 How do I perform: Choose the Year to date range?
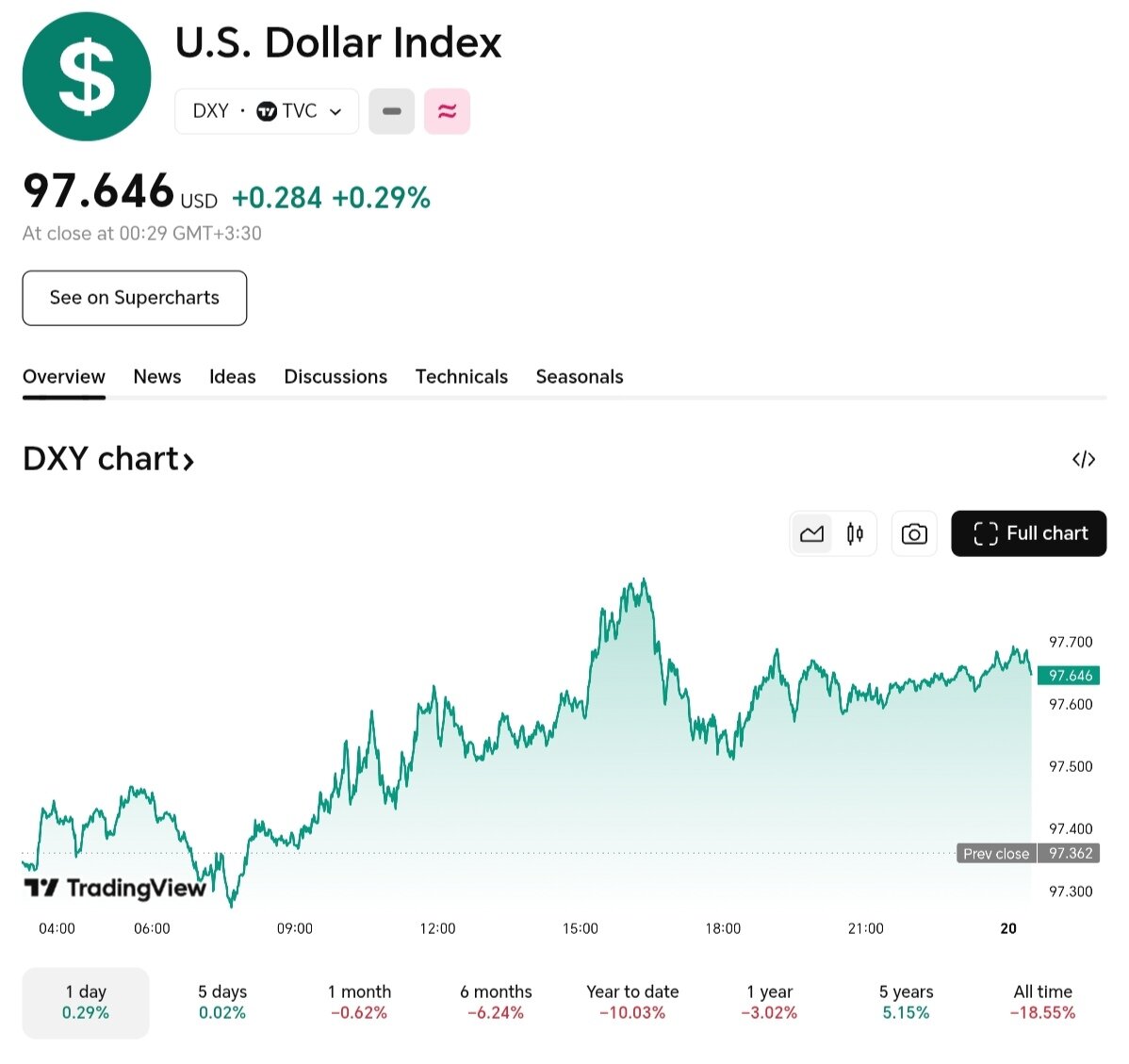tap(632, 1002)
